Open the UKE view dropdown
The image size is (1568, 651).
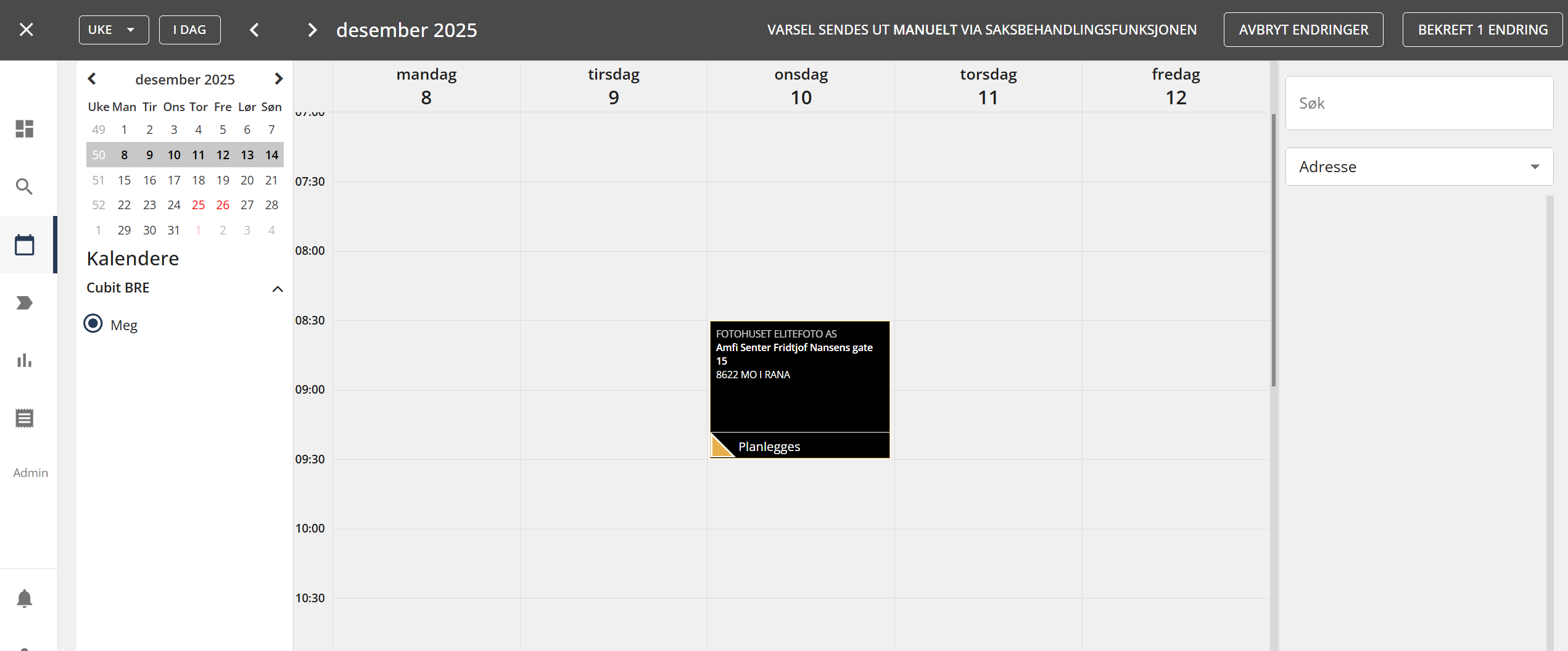[x=113, y=30]
